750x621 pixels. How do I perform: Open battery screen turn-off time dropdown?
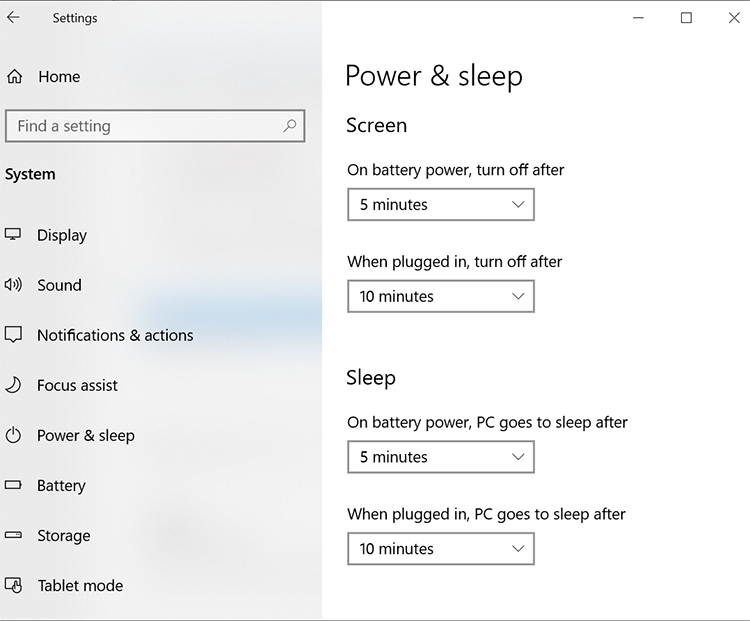(440, 205)
